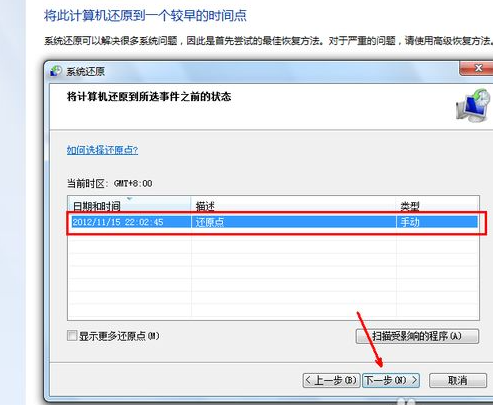This screenshot has height=405, width=493.
Task: Cancel the restore with 取消 button
Action: point(458,380)
